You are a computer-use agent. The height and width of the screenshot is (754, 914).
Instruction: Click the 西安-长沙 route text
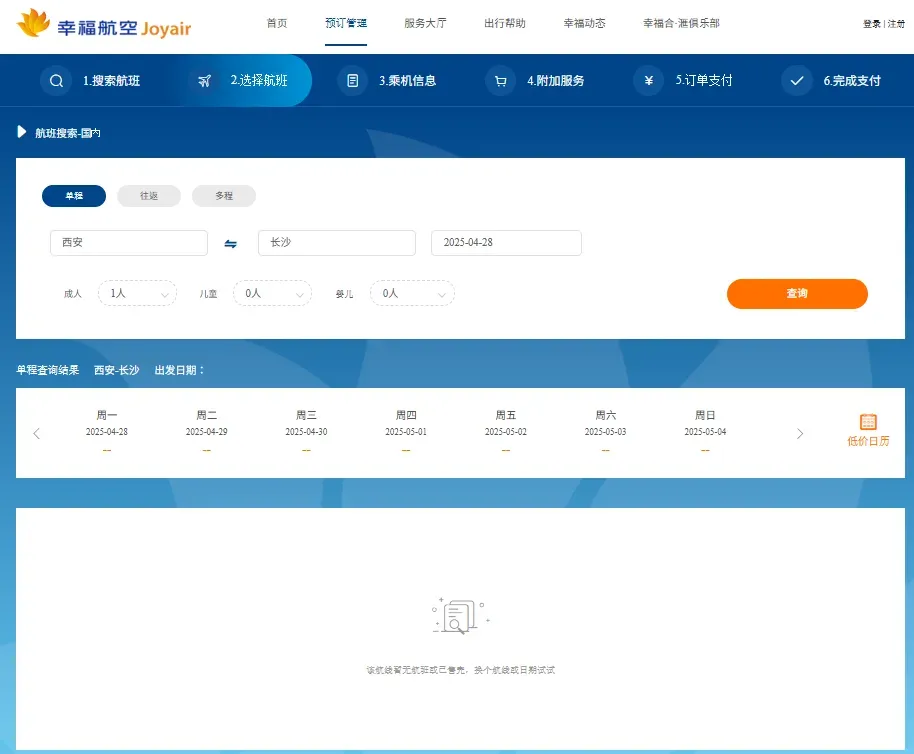[117, 370]
